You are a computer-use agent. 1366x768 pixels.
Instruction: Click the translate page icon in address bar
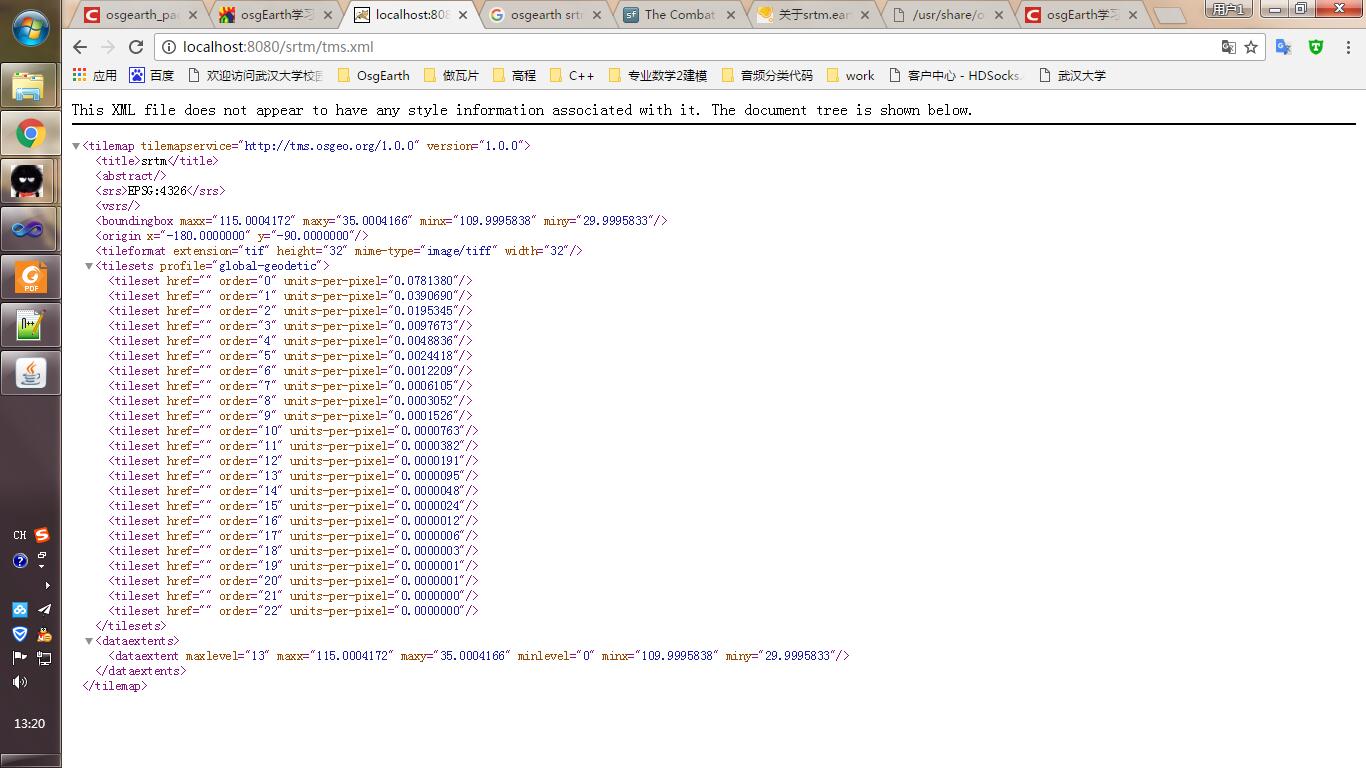(1229, 47)
